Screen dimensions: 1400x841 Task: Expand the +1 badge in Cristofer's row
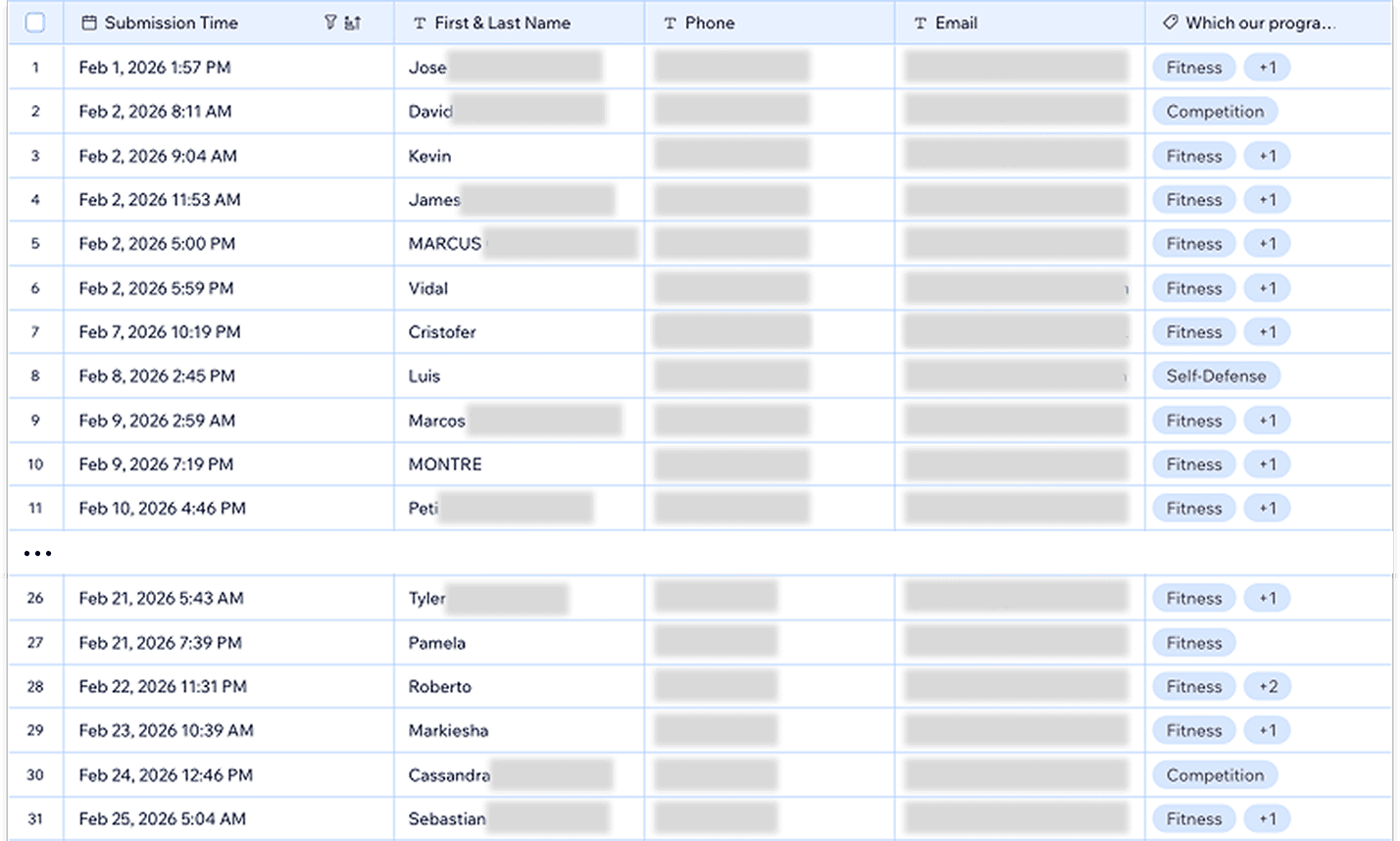1268,332
